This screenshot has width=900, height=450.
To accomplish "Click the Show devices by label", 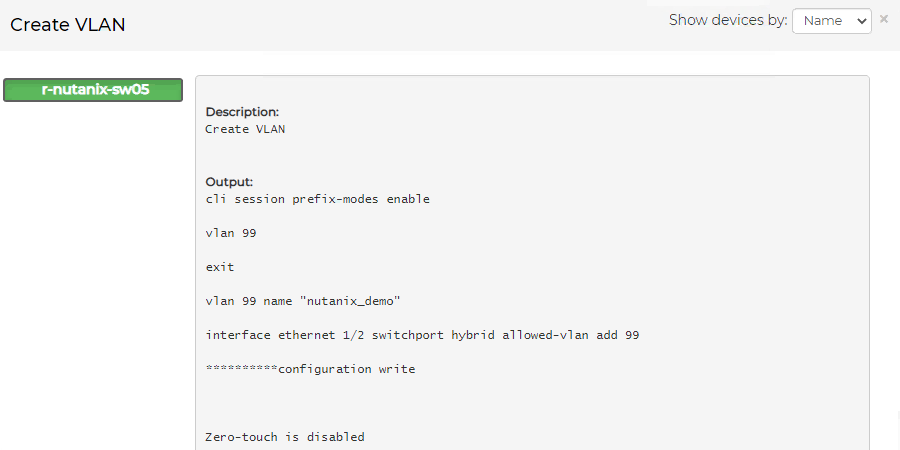I will click(x=728, y=20).
